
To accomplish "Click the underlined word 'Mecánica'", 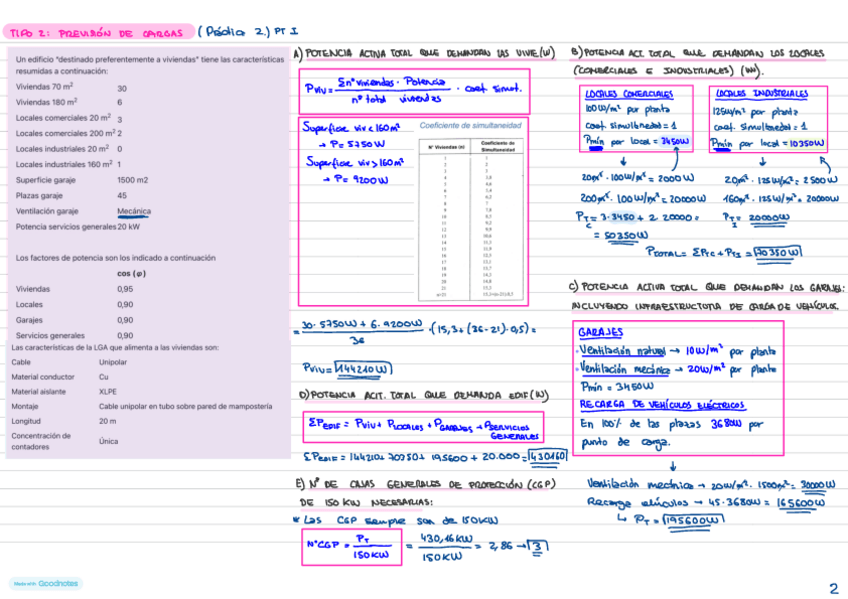I will tap(133, 211).
